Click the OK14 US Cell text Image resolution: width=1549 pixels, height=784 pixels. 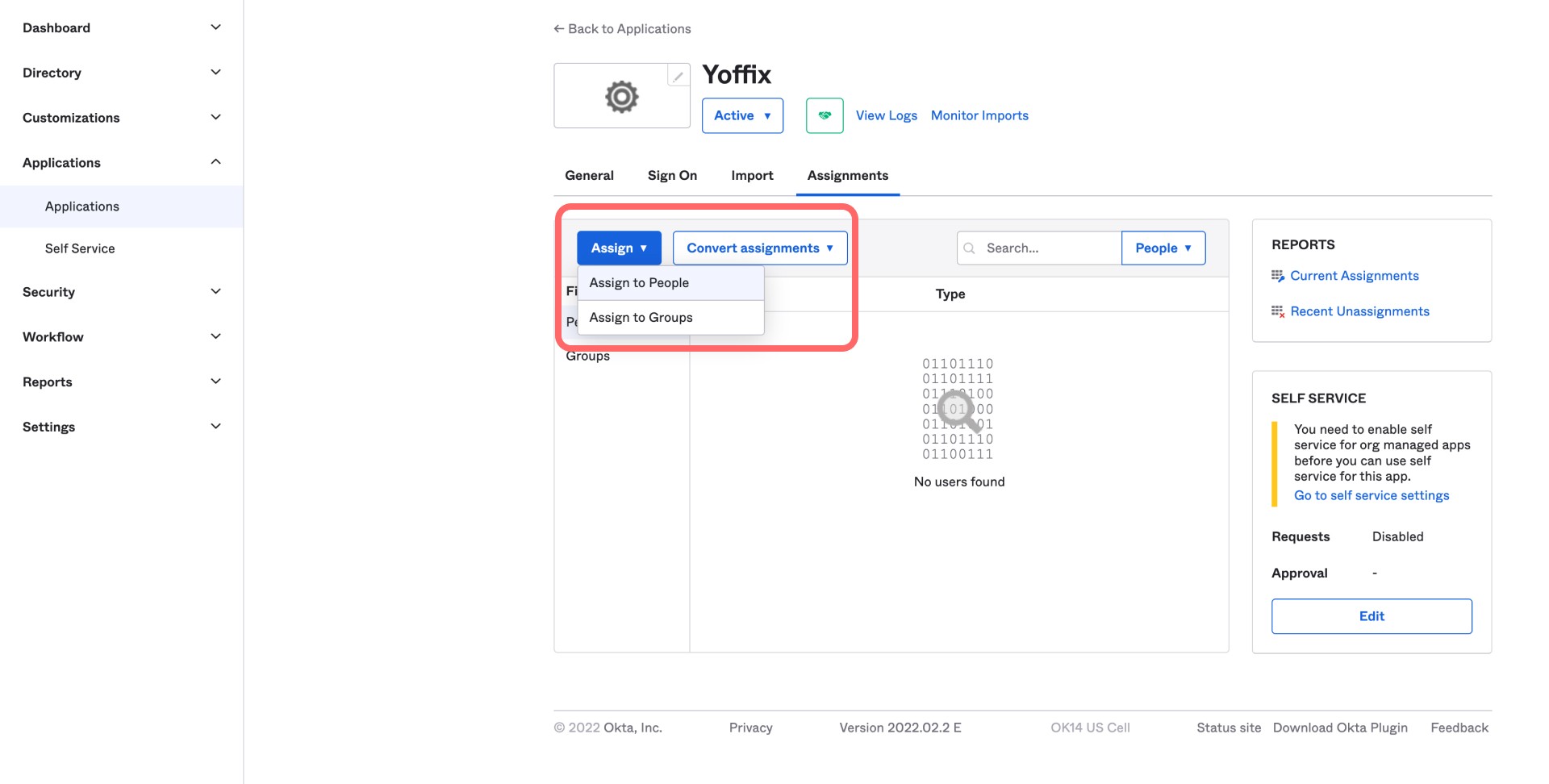tap(1090, 728)
